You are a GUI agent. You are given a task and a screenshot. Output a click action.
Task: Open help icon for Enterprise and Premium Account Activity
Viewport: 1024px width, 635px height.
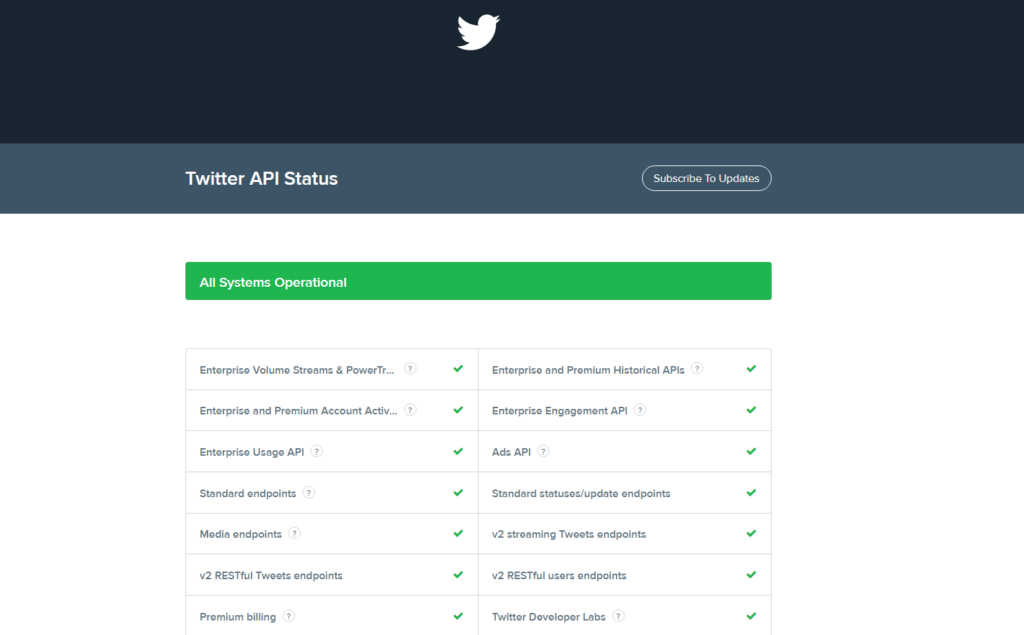point(410,410)
